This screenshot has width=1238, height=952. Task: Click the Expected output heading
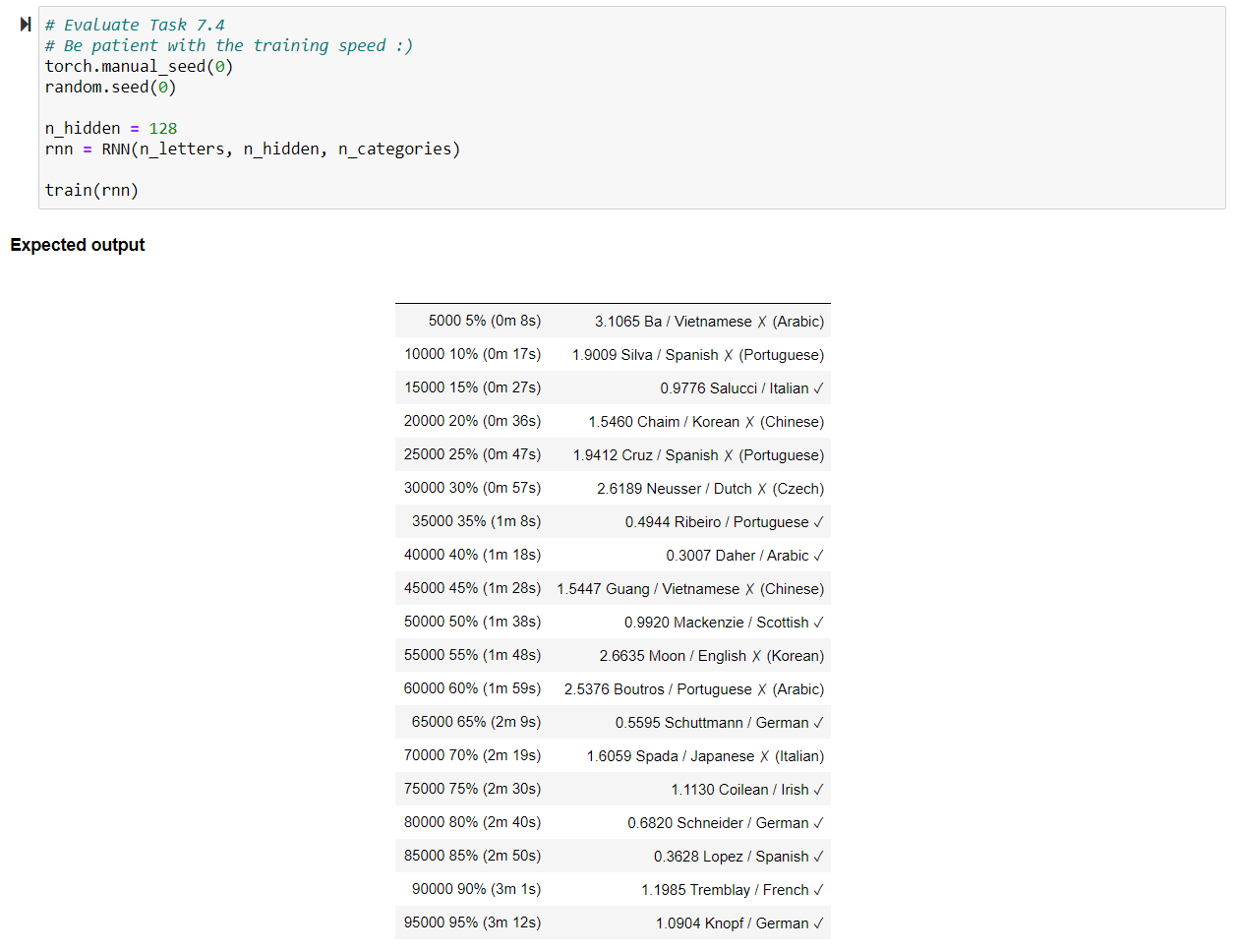(78, 245)
